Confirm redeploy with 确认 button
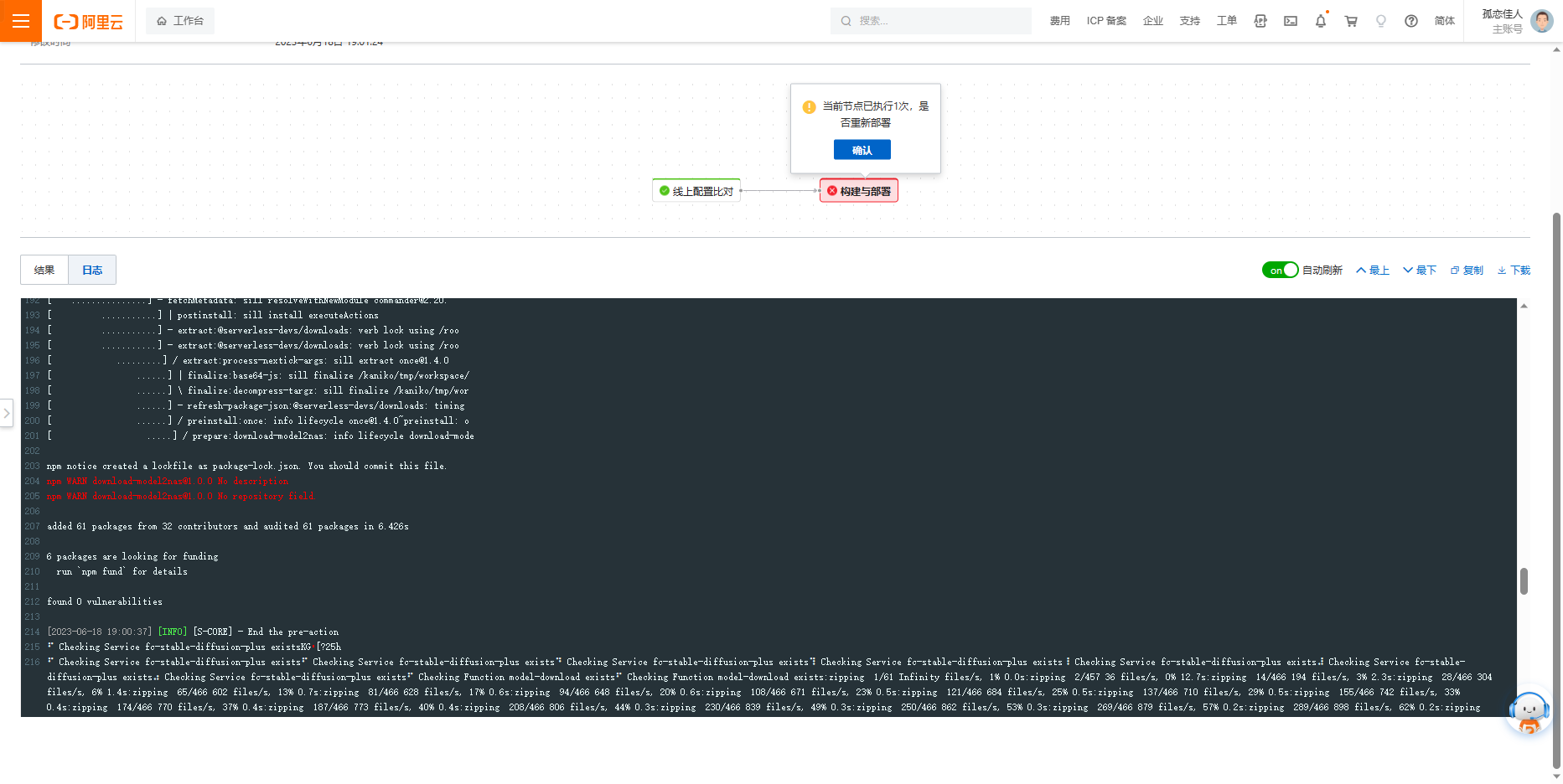The height and width of the screenshot is (784, 1563). [862, 150]
